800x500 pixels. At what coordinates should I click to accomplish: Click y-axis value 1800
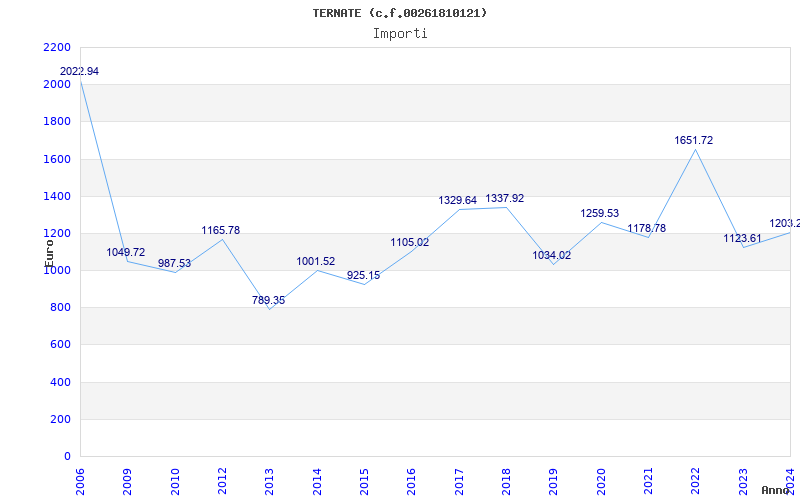click(x=57, y=122)
